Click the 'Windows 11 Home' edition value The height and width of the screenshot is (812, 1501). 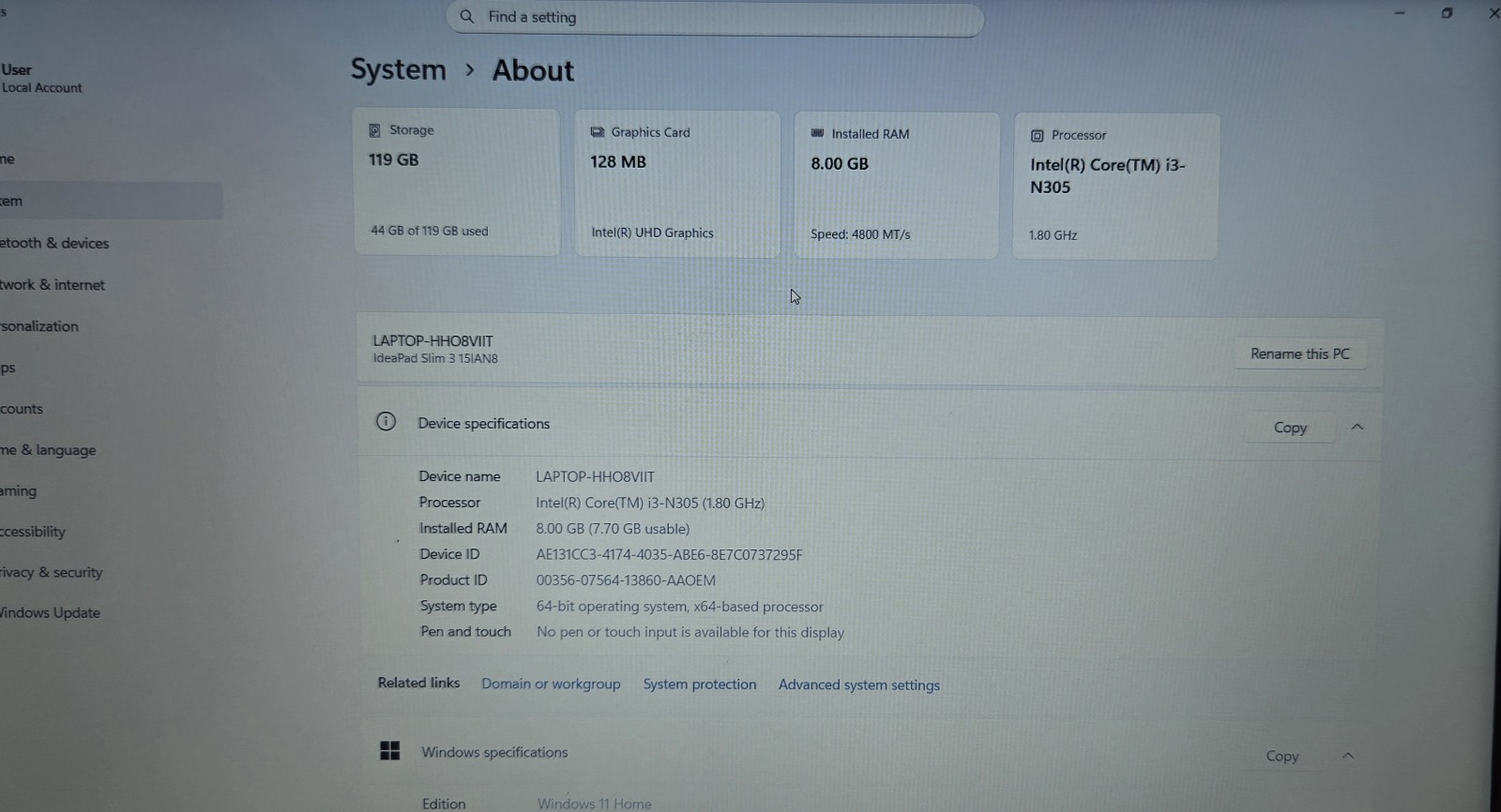[594, 804]
